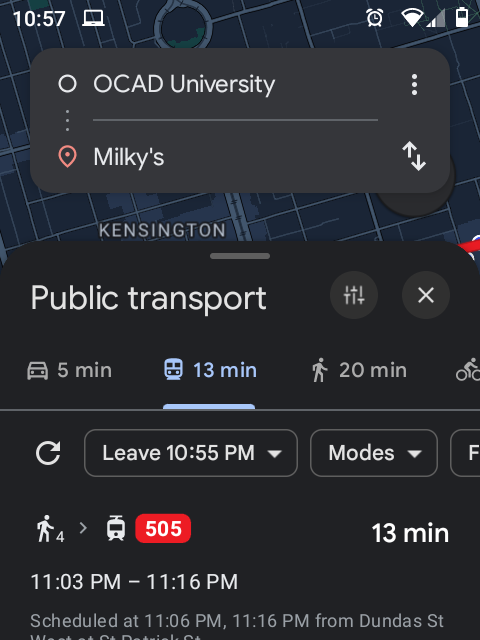Tap the Kensington label on map
Image resolution: width=480 pixels, height=640 pixels.
coord(162,230)
